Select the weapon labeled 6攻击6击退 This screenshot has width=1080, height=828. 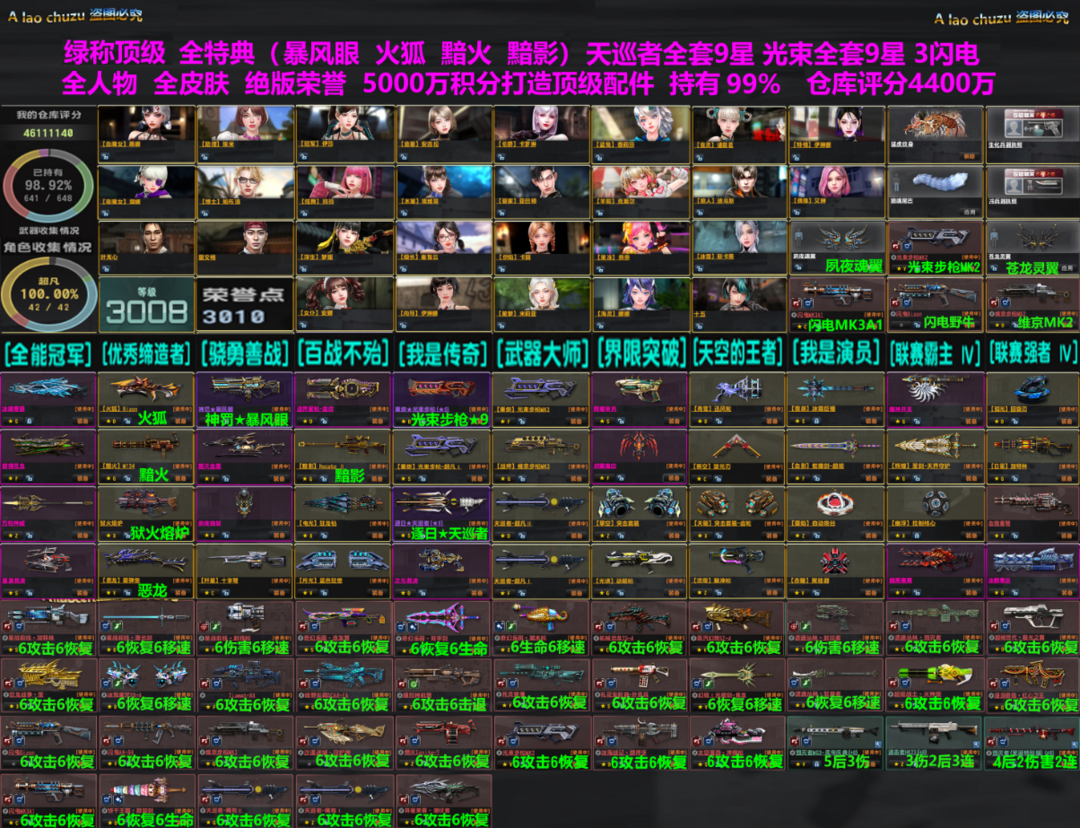pos(442,686)
